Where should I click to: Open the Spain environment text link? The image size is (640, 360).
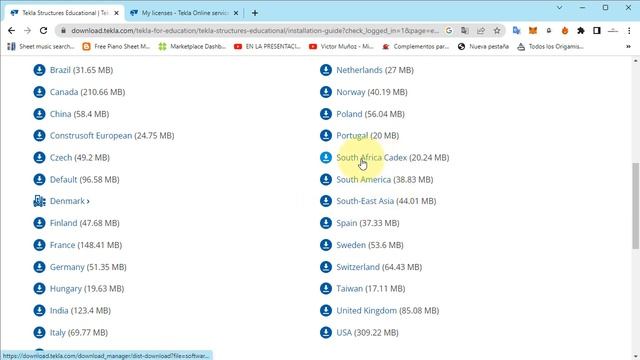point(347,223)
